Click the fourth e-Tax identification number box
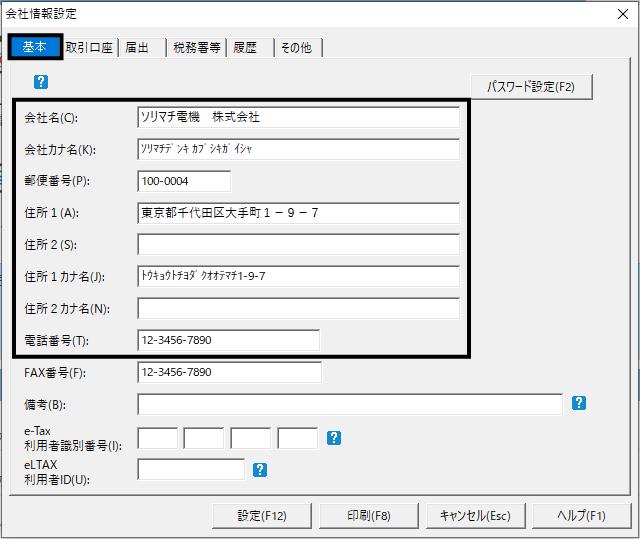Screen dimensions: 640x539 click(298, 438)
